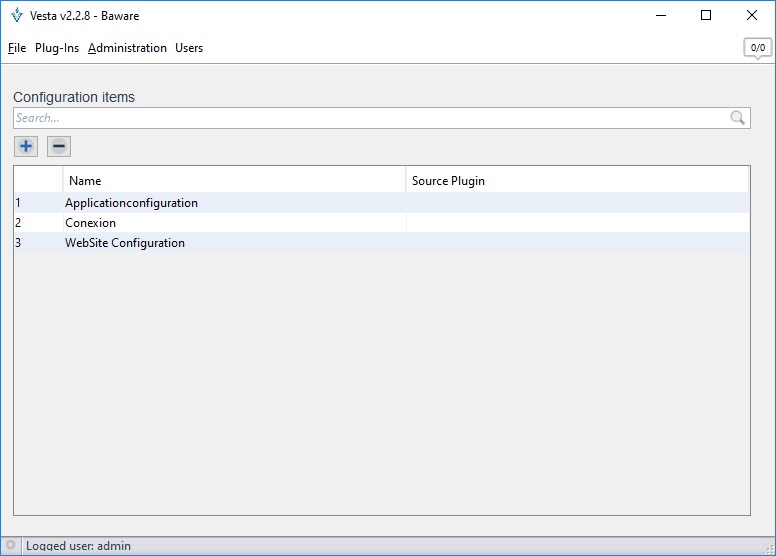The height and width of the screenshot is (556, 776).
Task: Sort by the Name column header
Action: (x=234, y=181)
